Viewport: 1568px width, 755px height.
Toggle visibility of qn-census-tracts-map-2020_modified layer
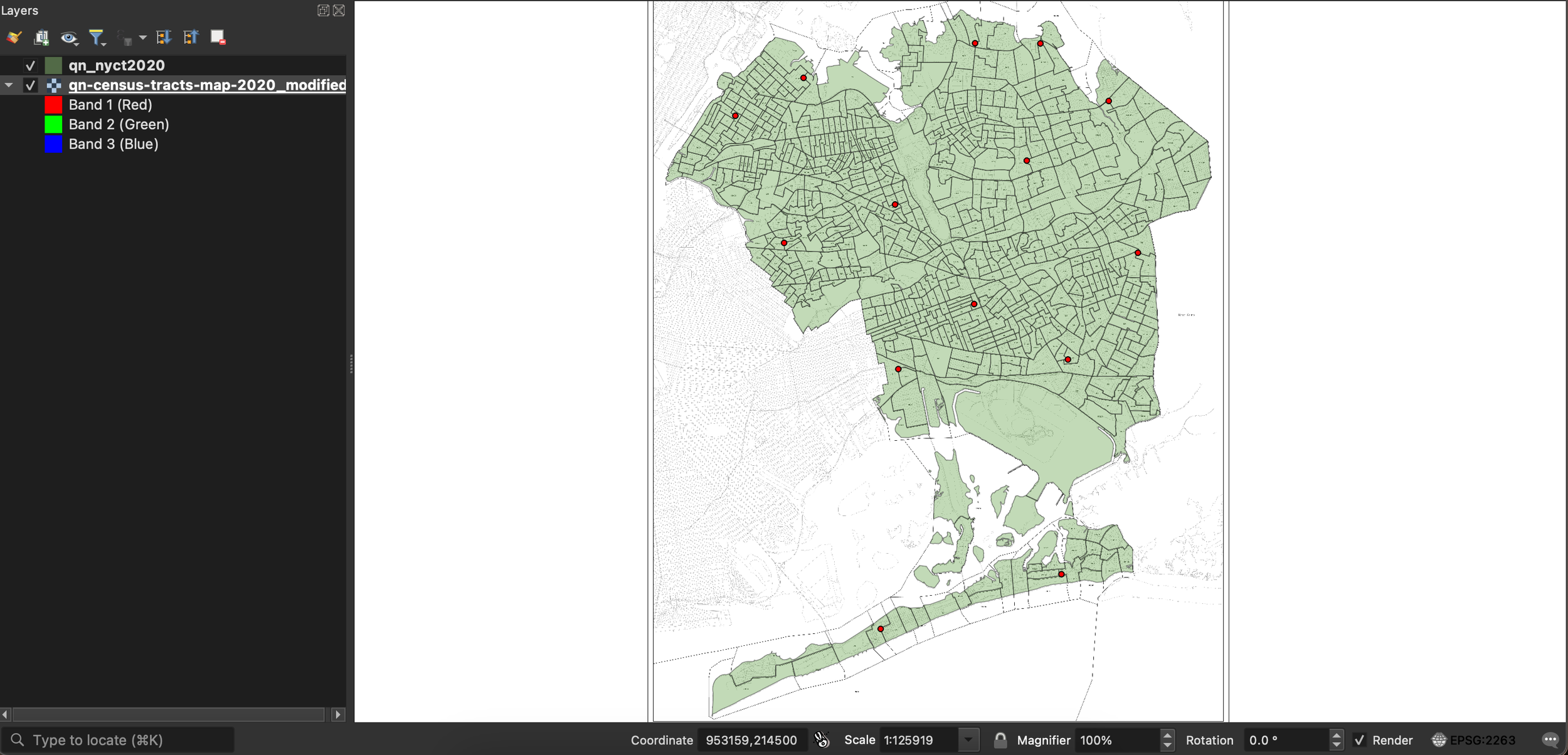[30, 85]
